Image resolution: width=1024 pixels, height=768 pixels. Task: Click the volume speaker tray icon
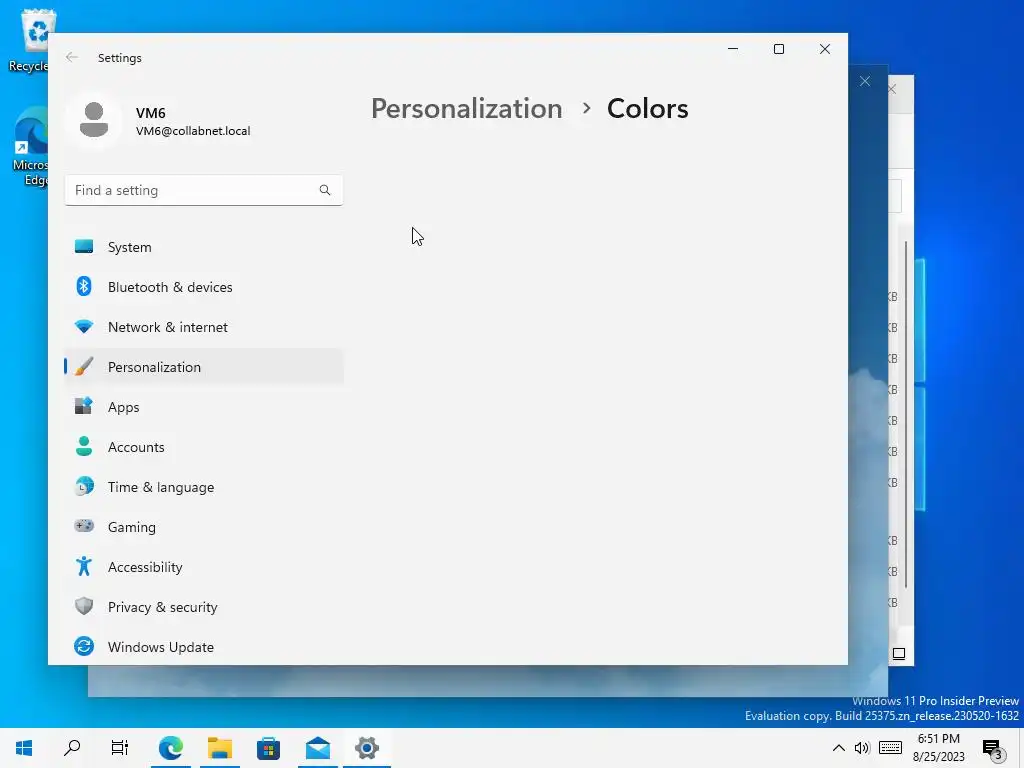(862, 748)
